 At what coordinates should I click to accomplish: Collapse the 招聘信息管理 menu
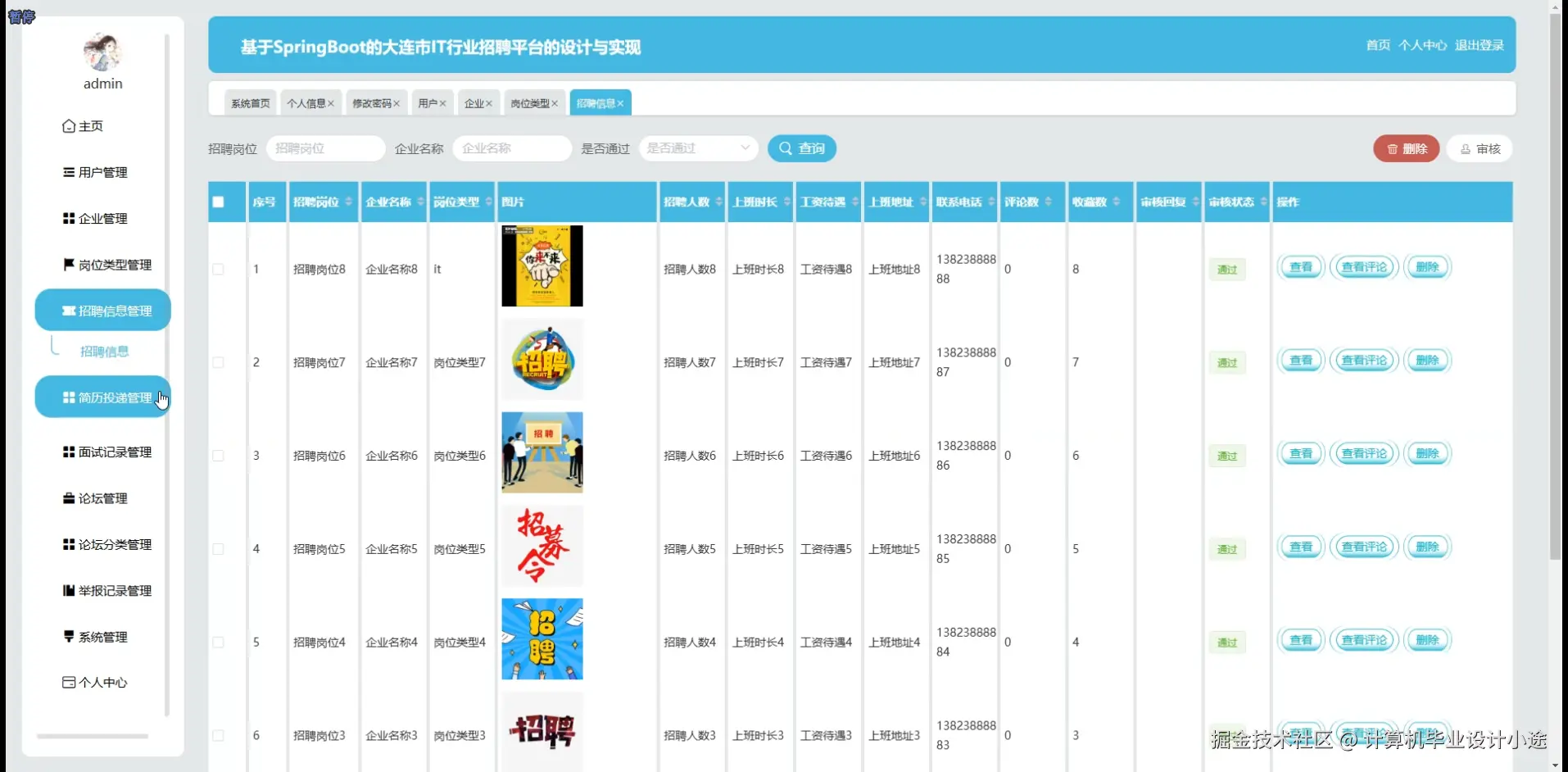click(102, 311)
